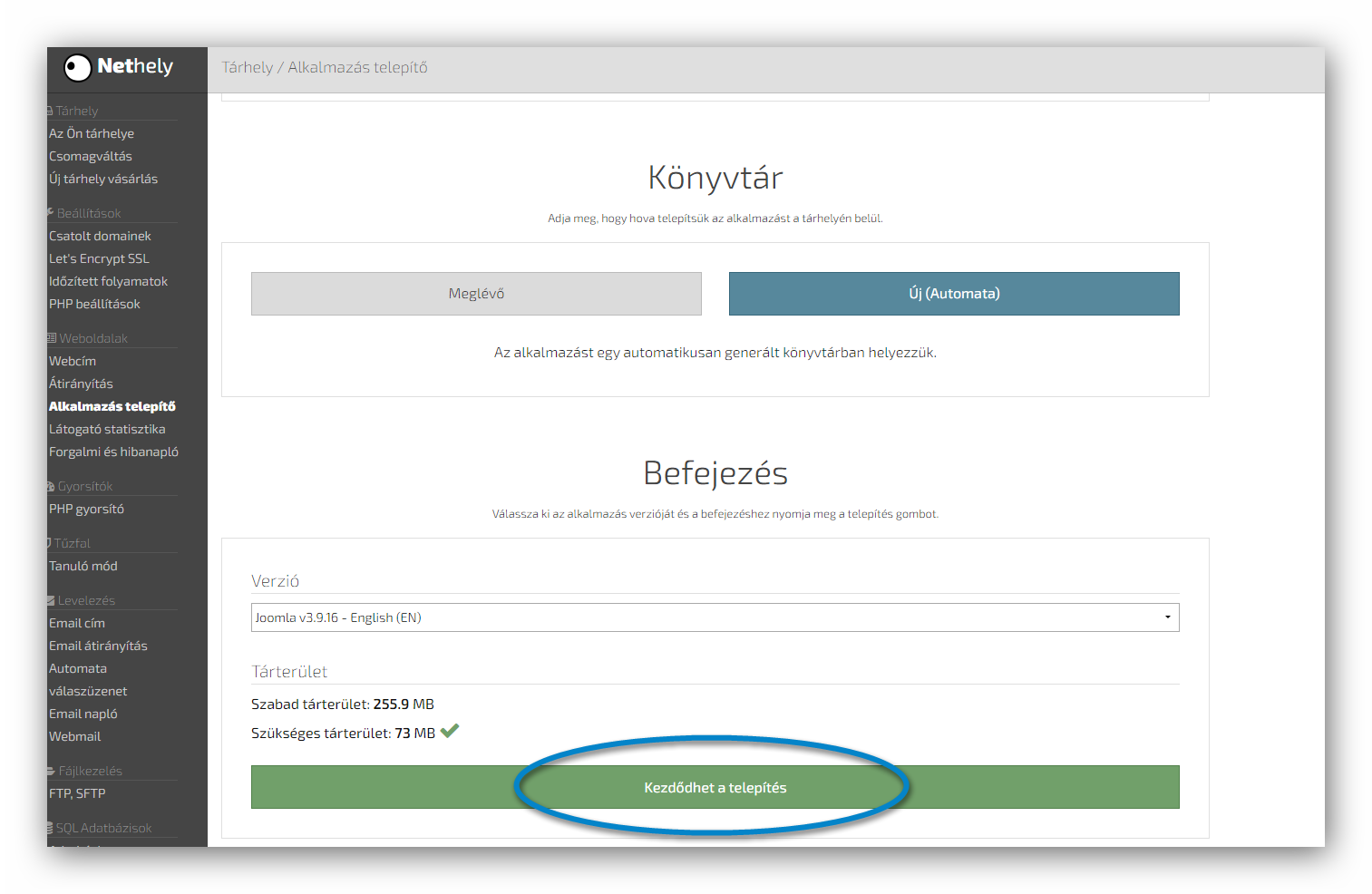Click Fájlkezelés section header
This screenshot has width=1372, height=894.
click(84, 771)
